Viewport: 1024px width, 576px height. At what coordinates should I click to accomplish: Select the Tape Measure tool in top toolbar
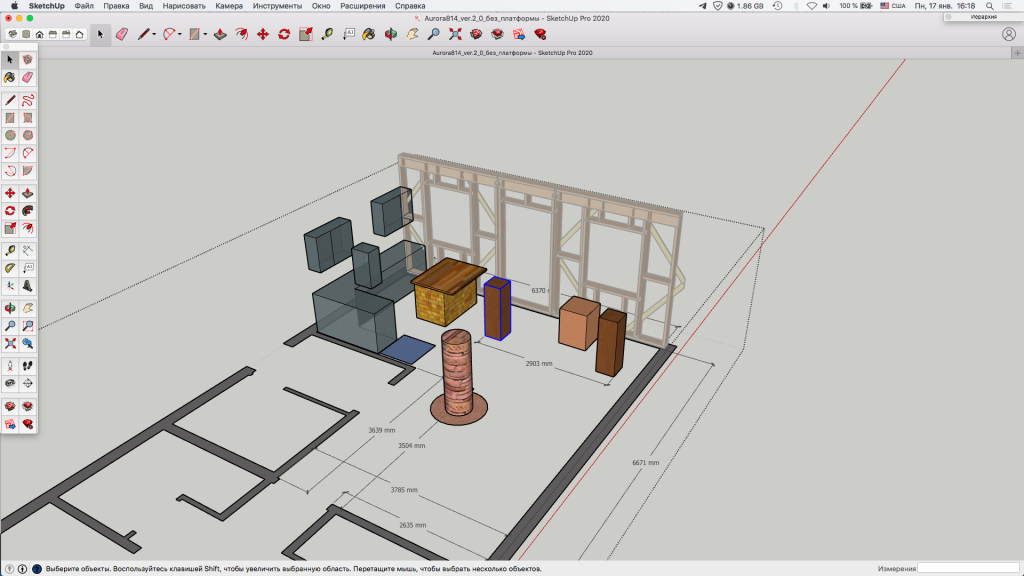(326, 34)
